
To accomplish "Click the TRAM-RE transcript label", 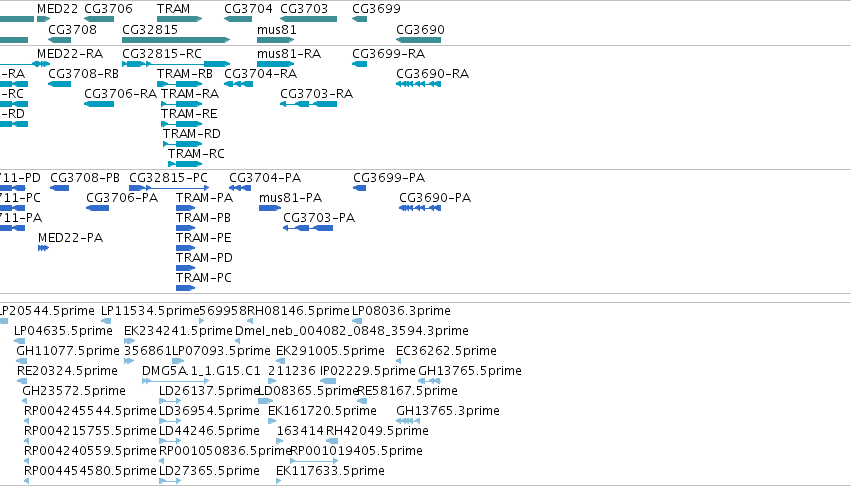I will 189,114.
